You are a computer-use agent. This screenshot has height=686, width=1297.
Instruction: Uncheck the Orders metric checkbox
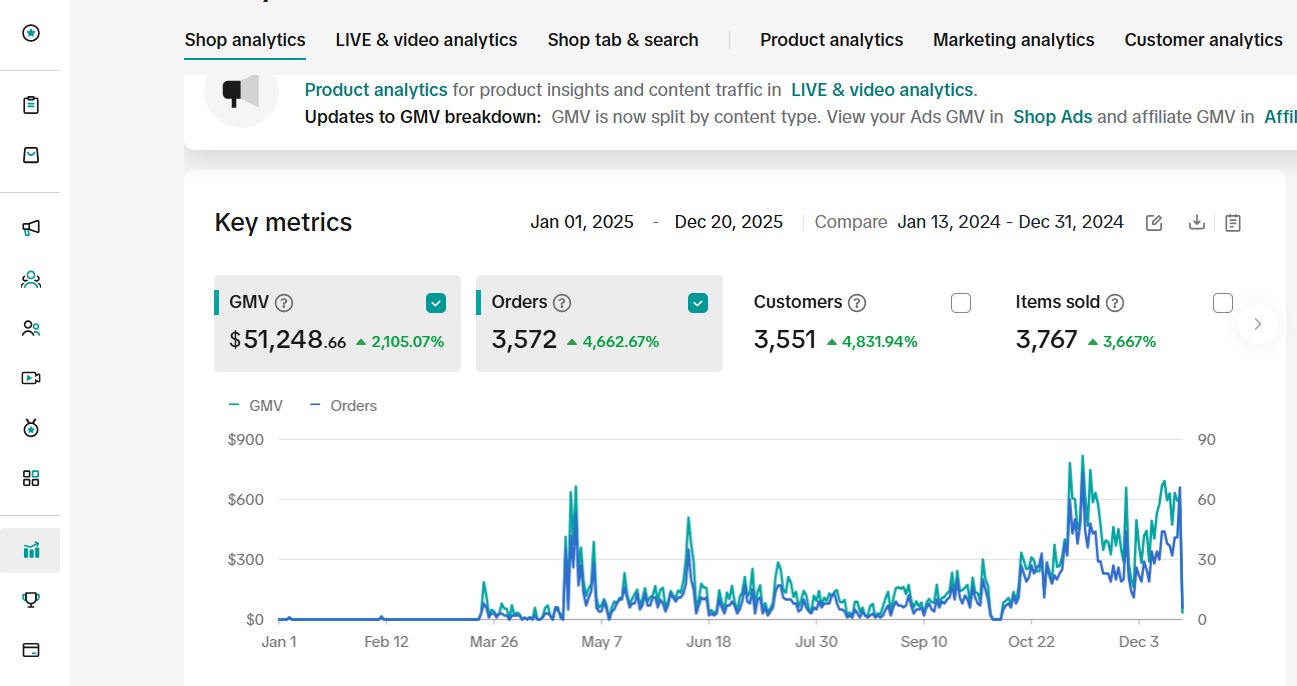click(x=698, y=303)
